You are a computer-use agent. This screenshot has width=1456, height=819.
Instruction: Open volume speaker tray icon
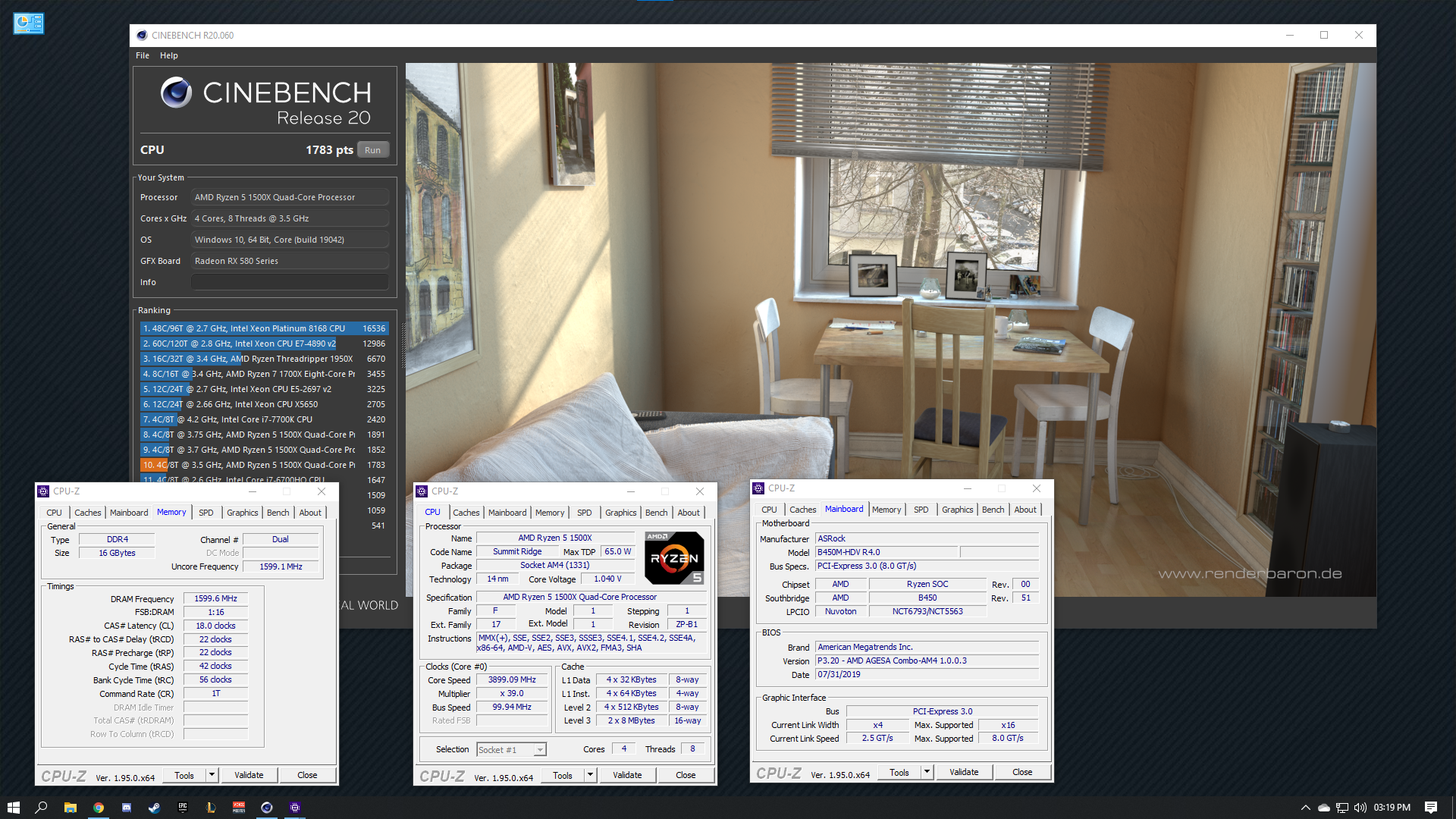click(1360, 808)
